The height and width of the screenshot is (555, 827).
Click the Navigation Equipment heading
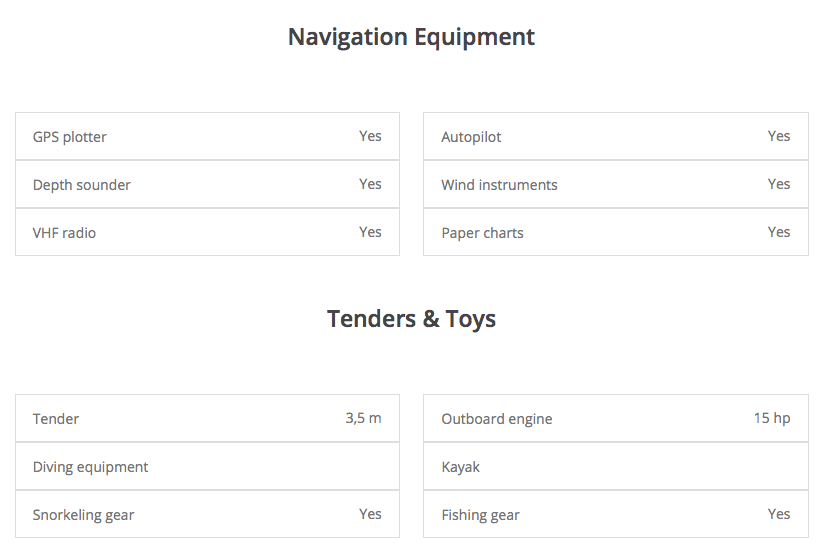tap(411, 37)
